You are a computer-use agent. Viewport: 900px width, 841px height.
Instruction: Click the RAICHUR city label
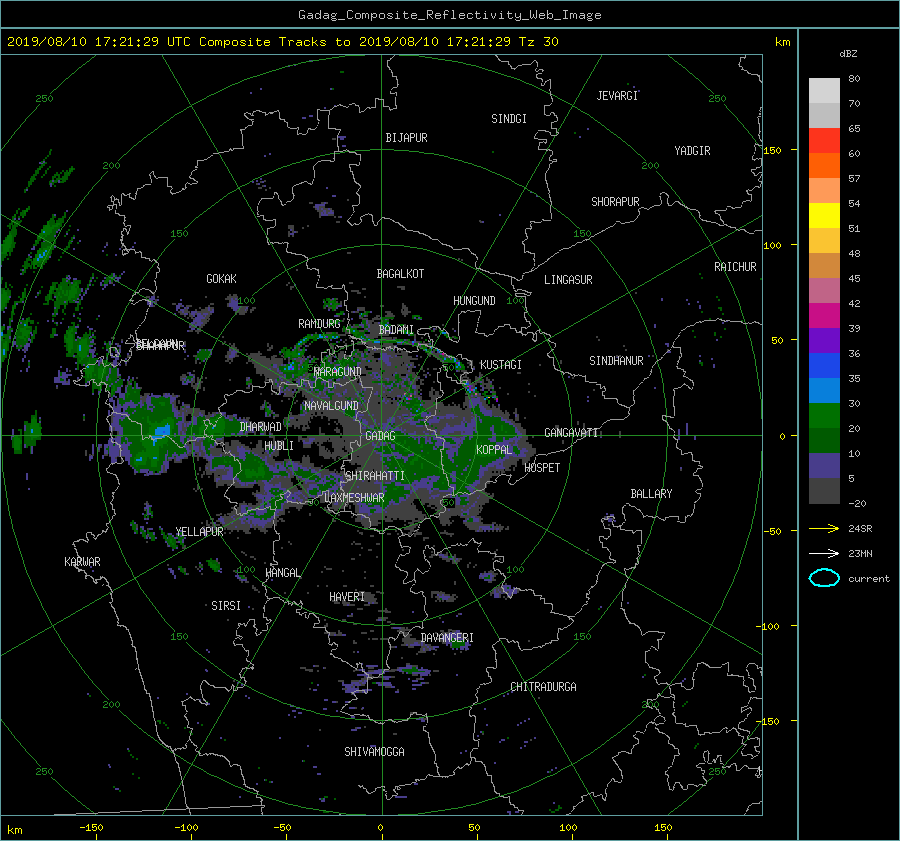735,267
